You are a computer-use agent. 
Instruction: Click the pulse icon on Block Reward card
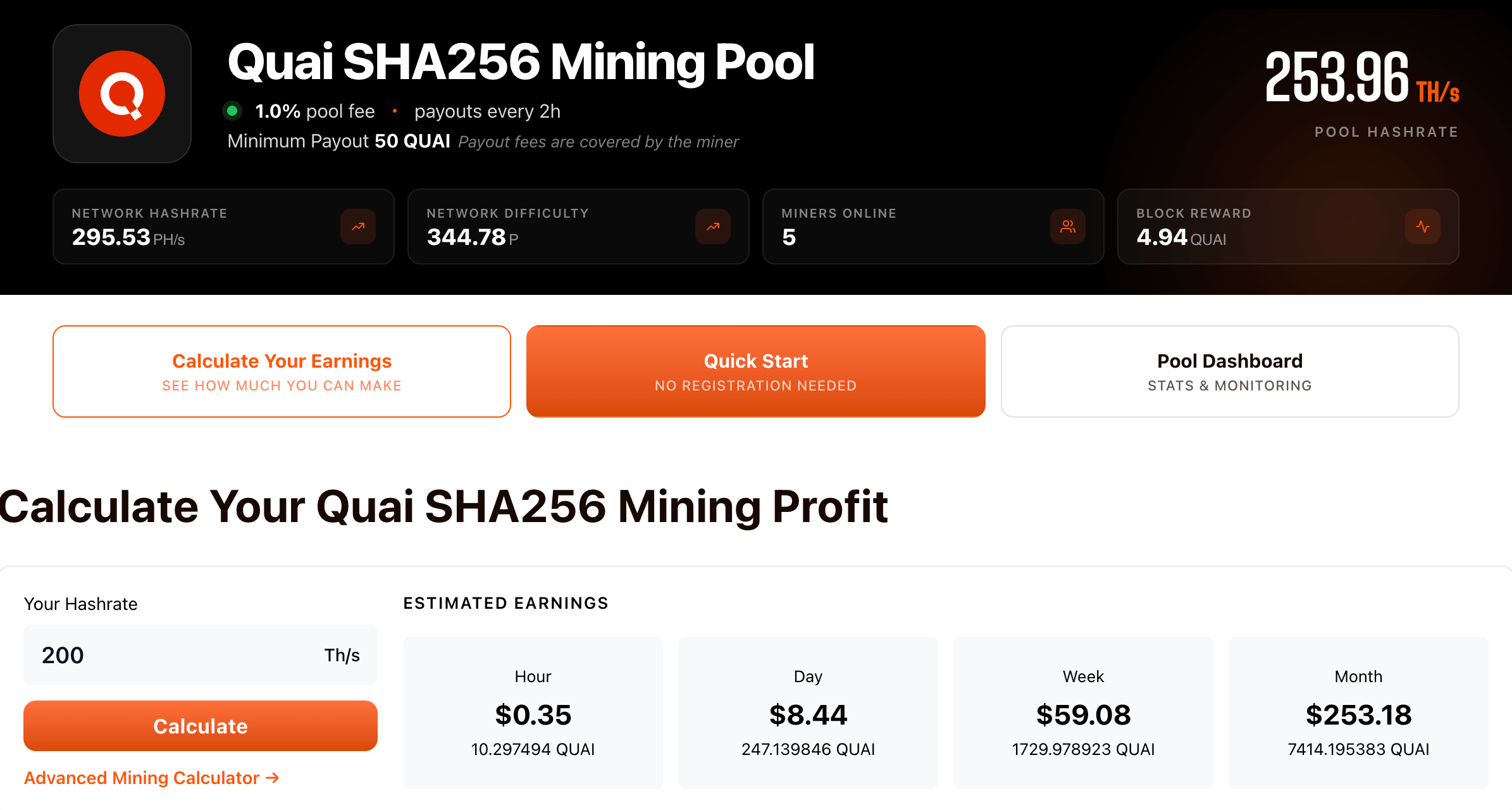pos(1423,227)
